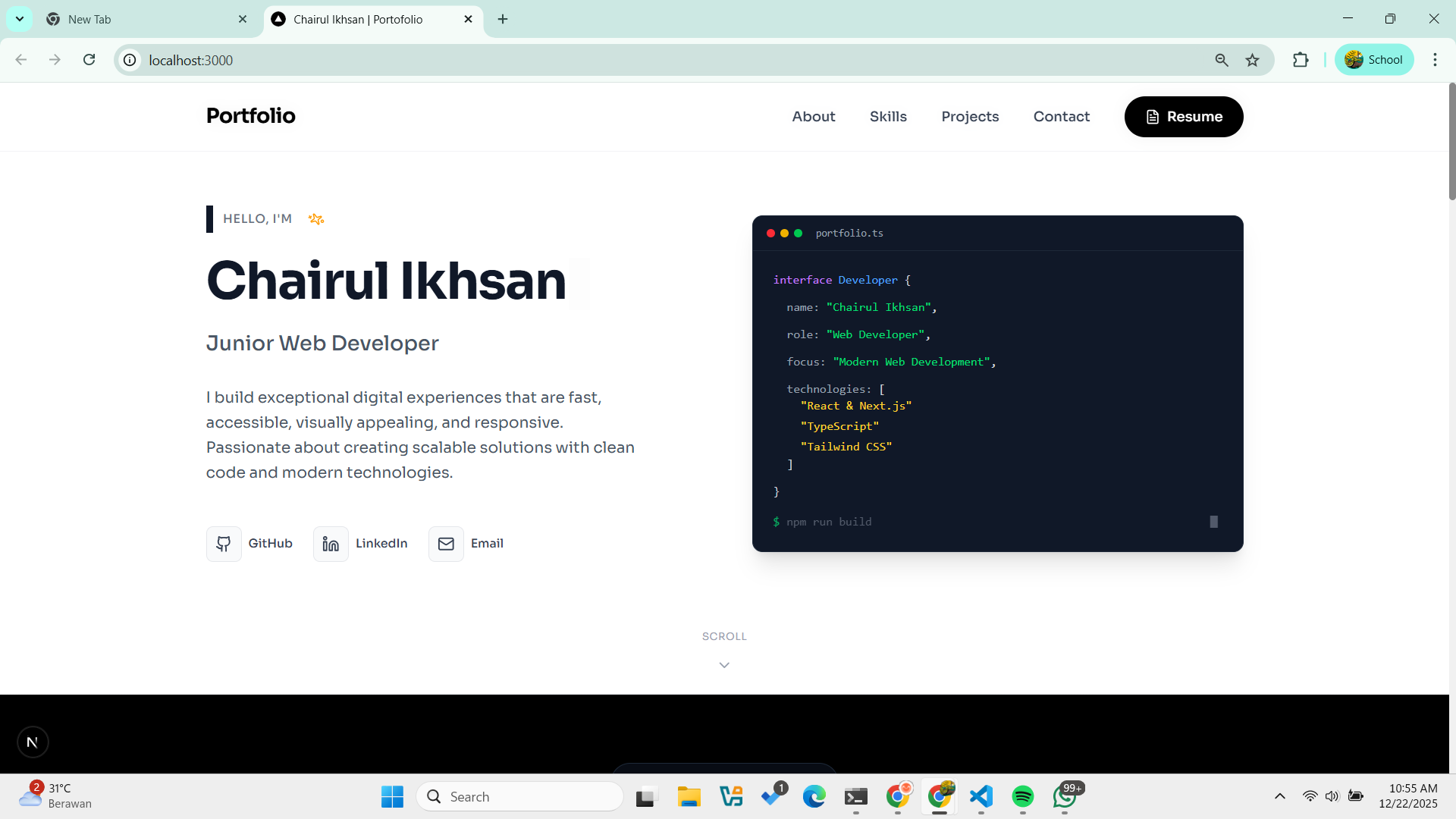Image resolution: width=1456 pixels, height=819 pixels.
Task: Go to the About section
Action: (814, 117)
